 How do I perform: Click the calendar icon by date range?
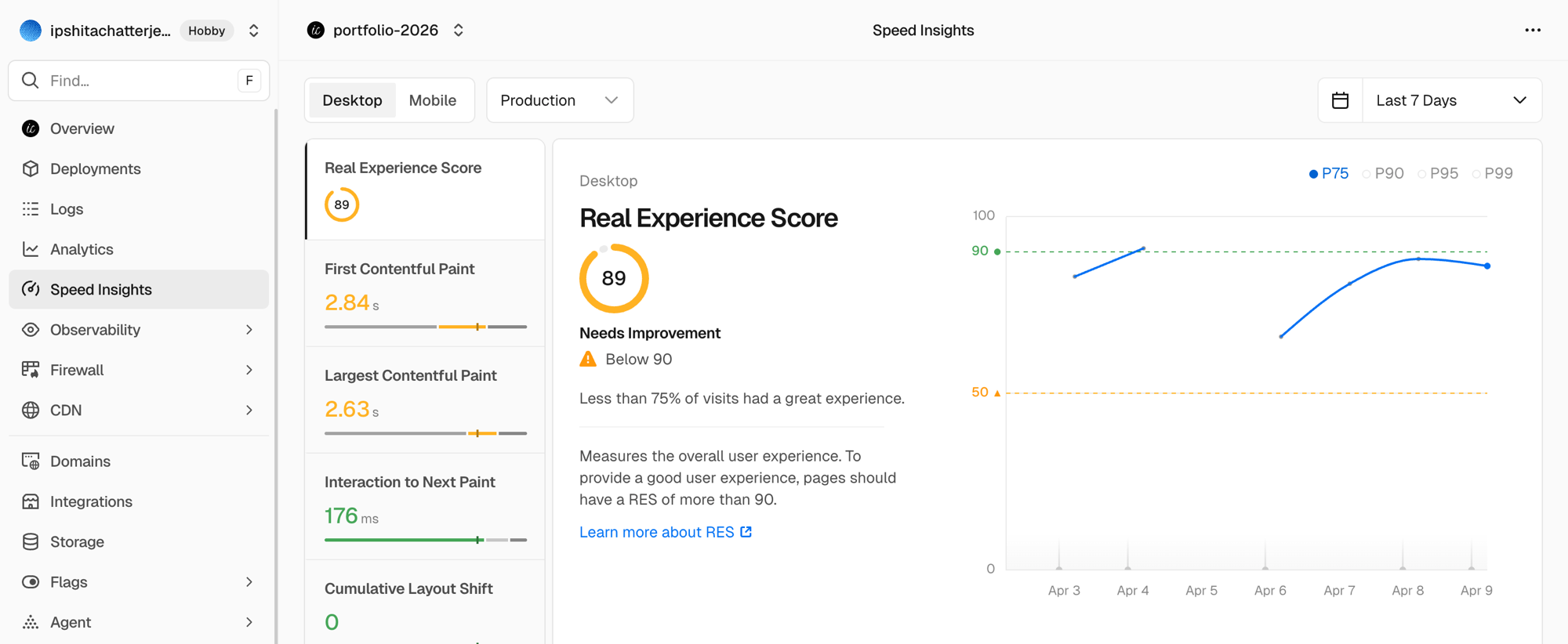[1341, 100]
